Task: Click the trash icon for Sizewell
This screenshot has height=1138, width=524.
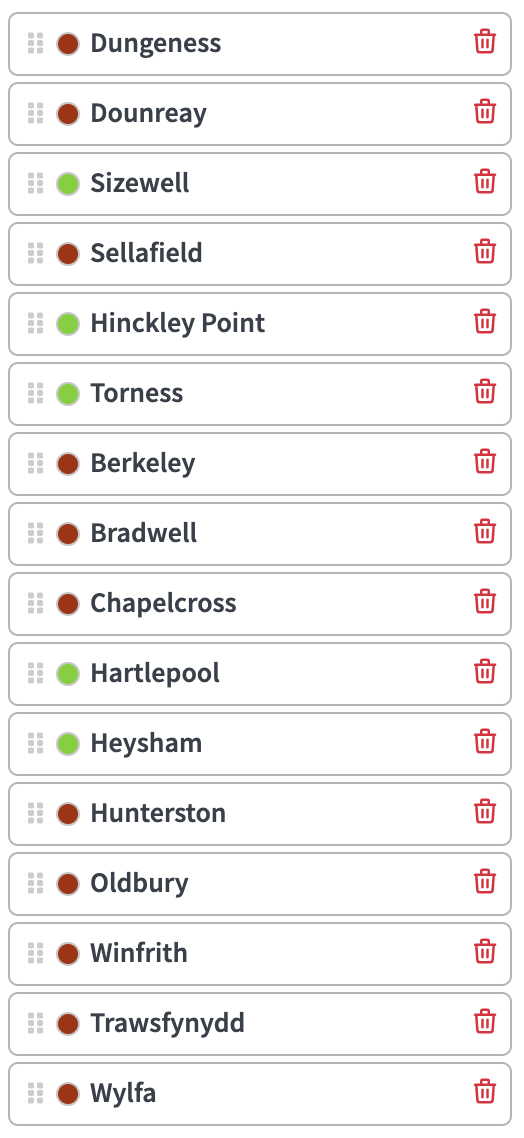Action: click(485, 181)
